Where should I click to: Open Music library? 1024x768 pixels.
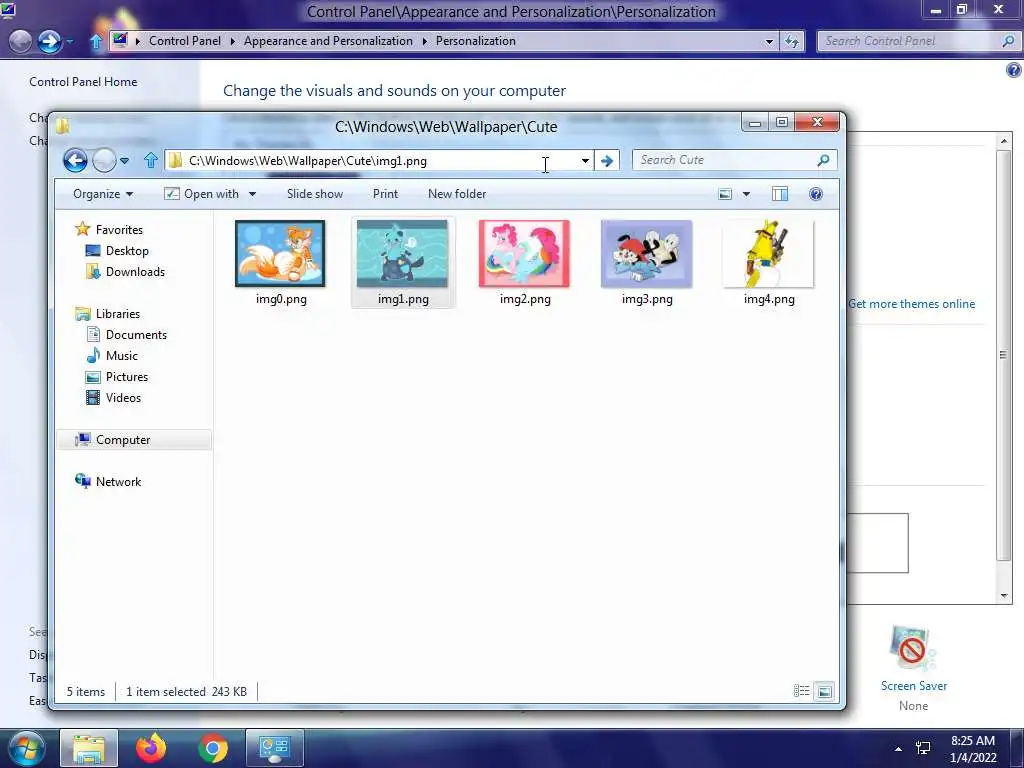click(112, 355)
